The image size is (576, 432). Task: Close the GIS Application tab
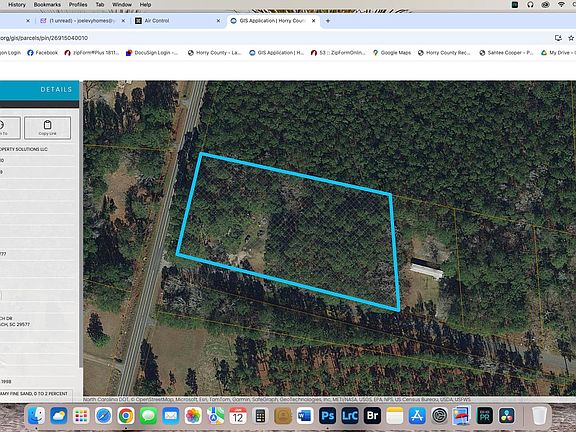[313, 21]
